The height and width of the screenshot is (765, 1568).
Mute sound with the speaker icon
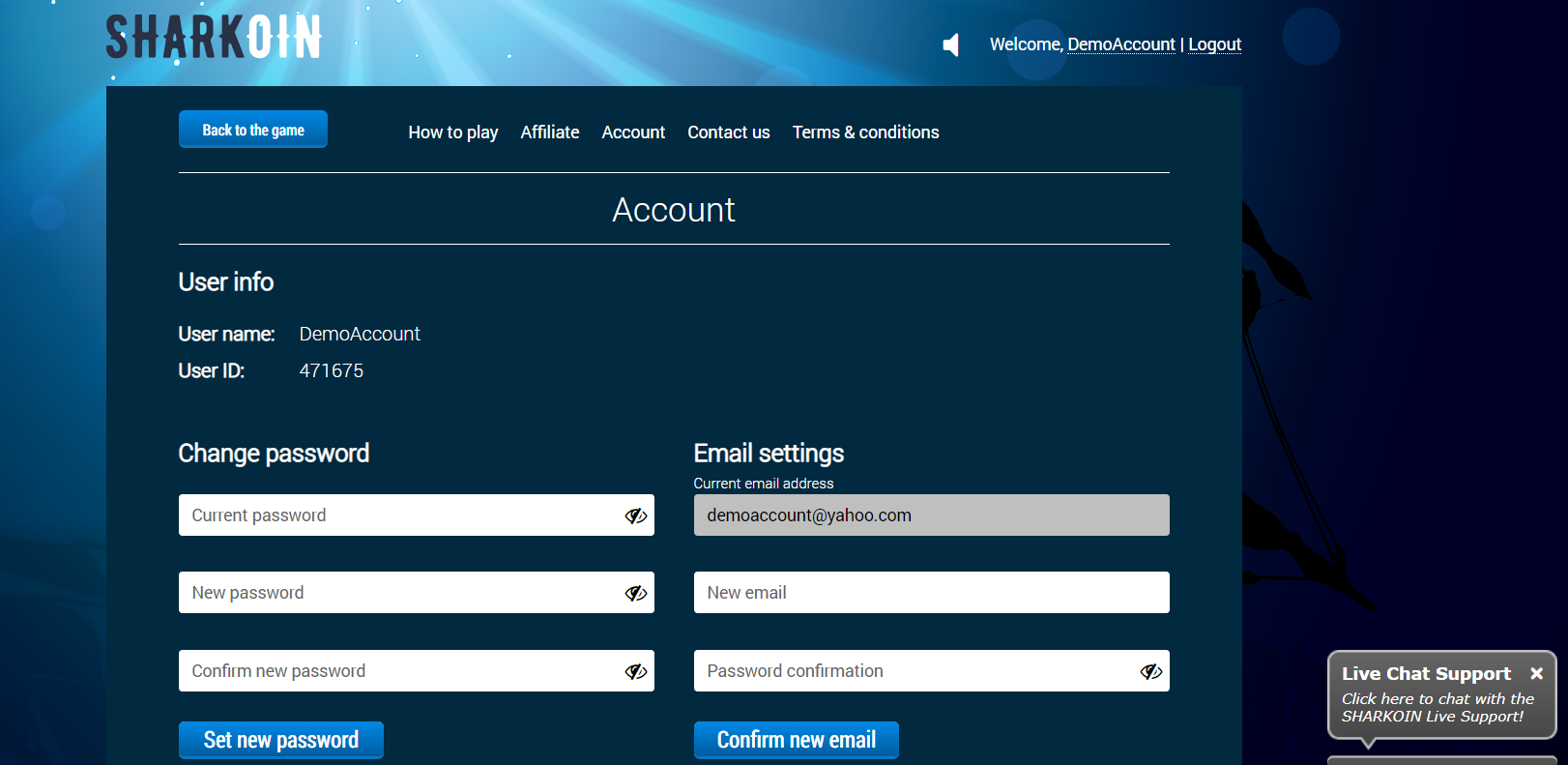pyautogui.click(x=951, y=44)
